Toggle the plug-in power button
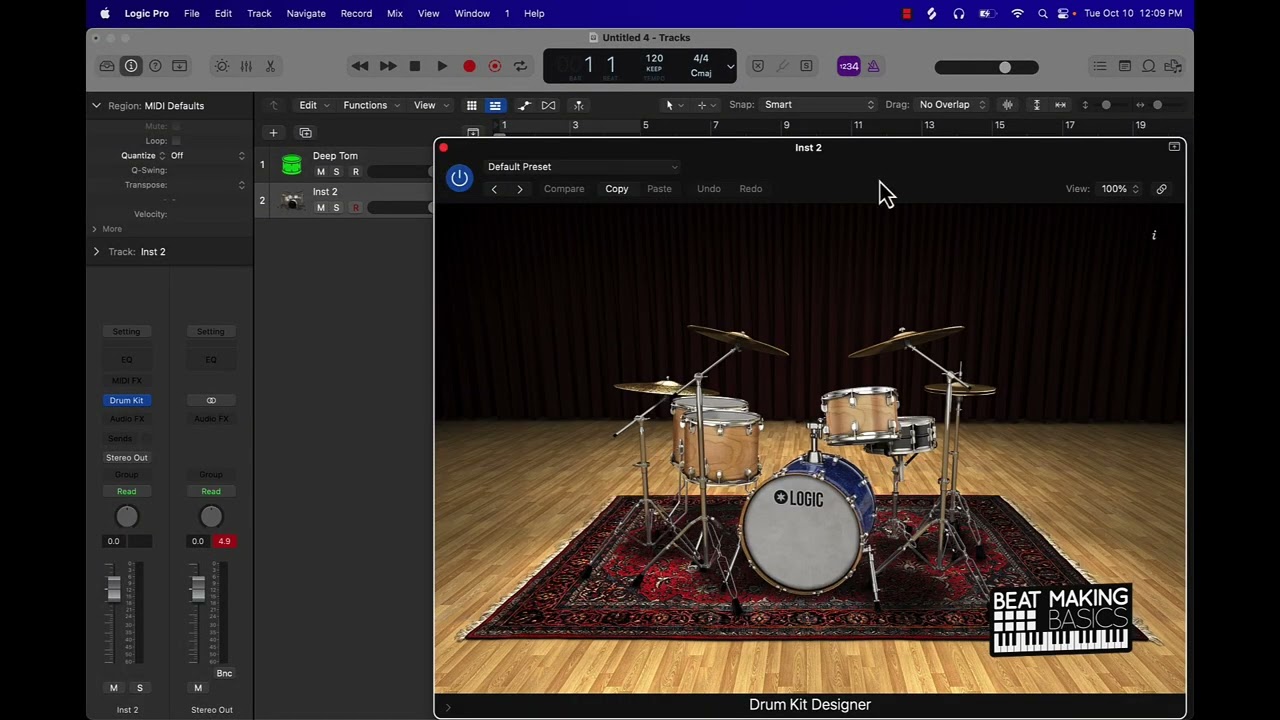 coord(459,178)
